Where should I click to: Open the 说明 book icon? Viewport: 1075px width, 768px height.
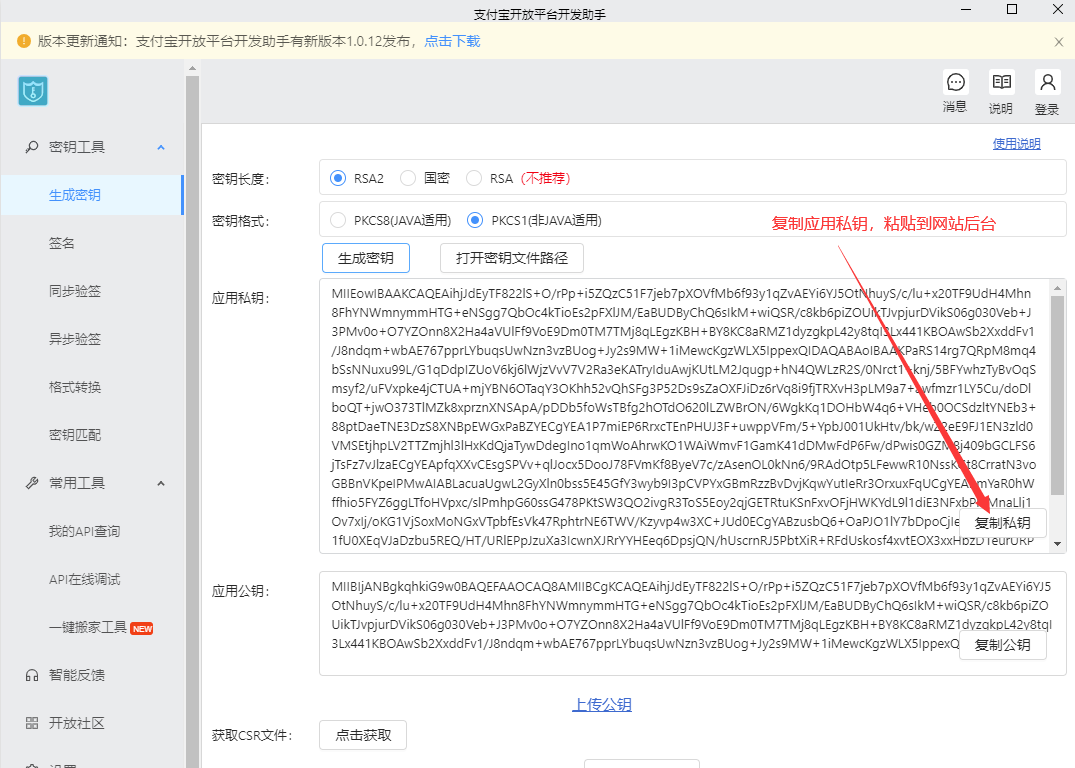pos(1000,83)
